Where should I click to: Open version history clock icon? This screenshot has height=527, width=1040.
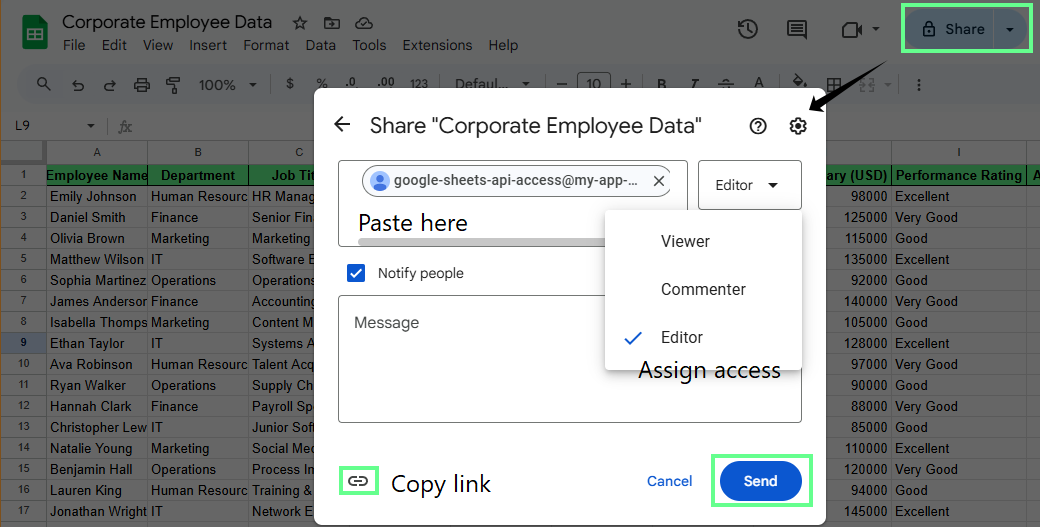pos(748,29)
